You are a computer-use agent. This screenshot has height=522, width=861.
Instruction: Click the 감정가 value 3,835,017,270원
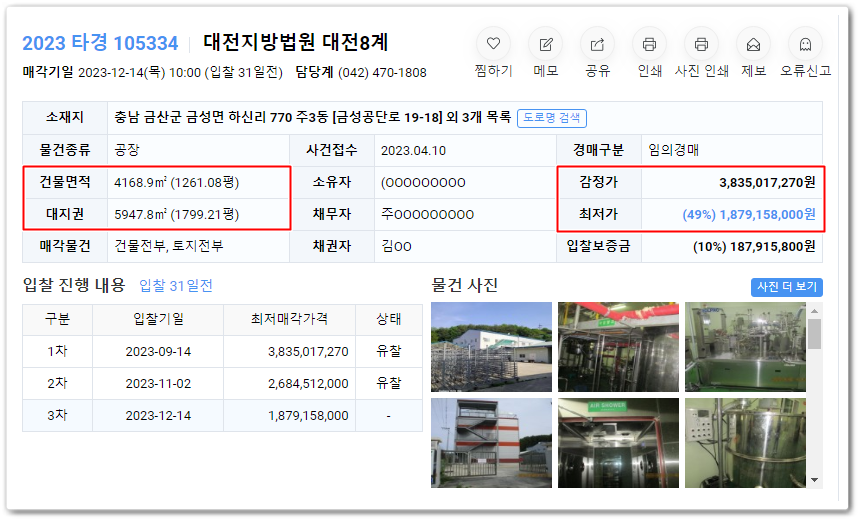click(x=767, y=182)
